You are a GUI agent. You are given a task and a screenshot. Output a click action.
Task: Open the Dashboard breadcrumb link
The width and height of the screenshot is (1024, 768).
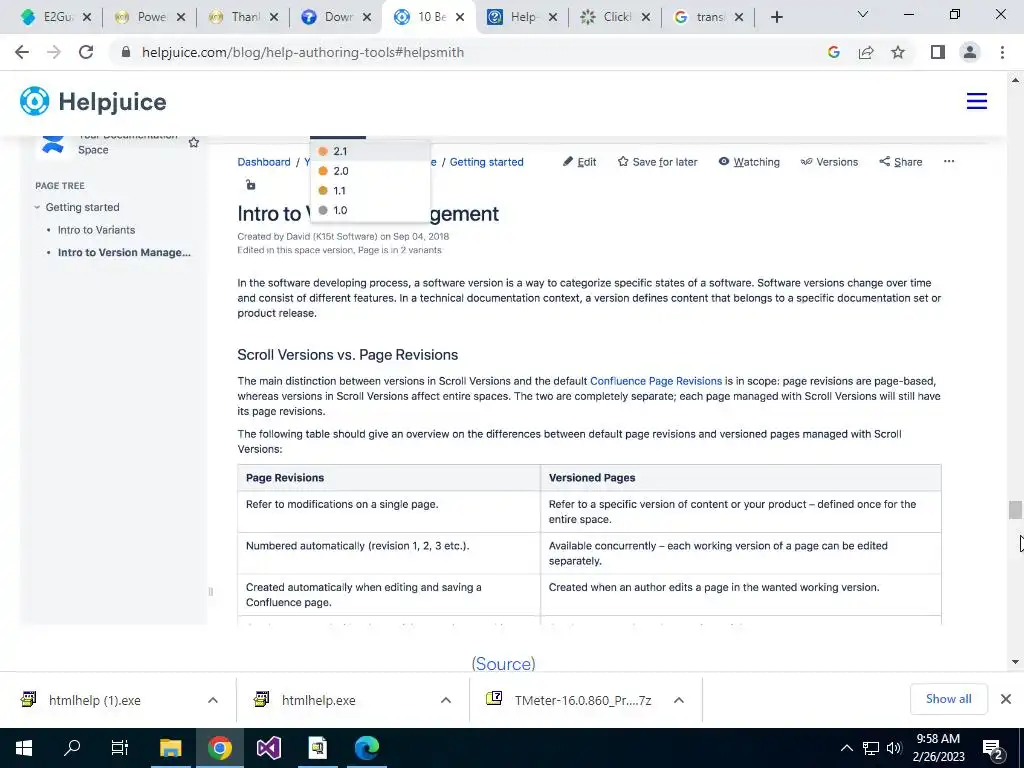264,162
